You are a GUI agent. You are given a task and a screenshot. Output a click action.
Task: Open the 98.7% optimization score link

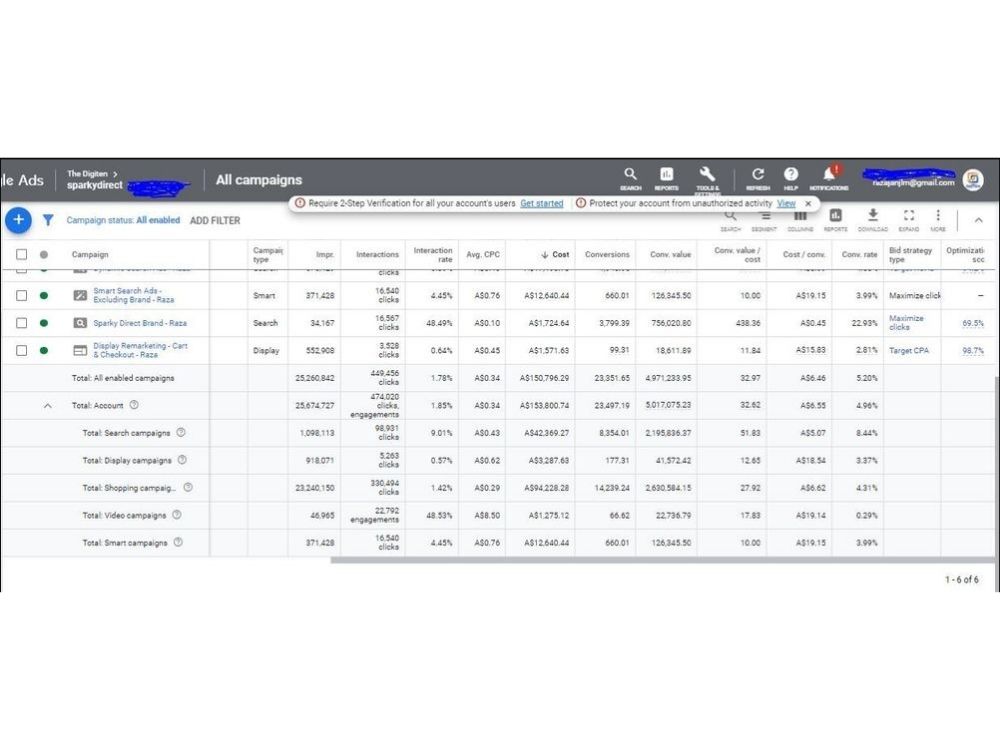[x=973, y=351]
